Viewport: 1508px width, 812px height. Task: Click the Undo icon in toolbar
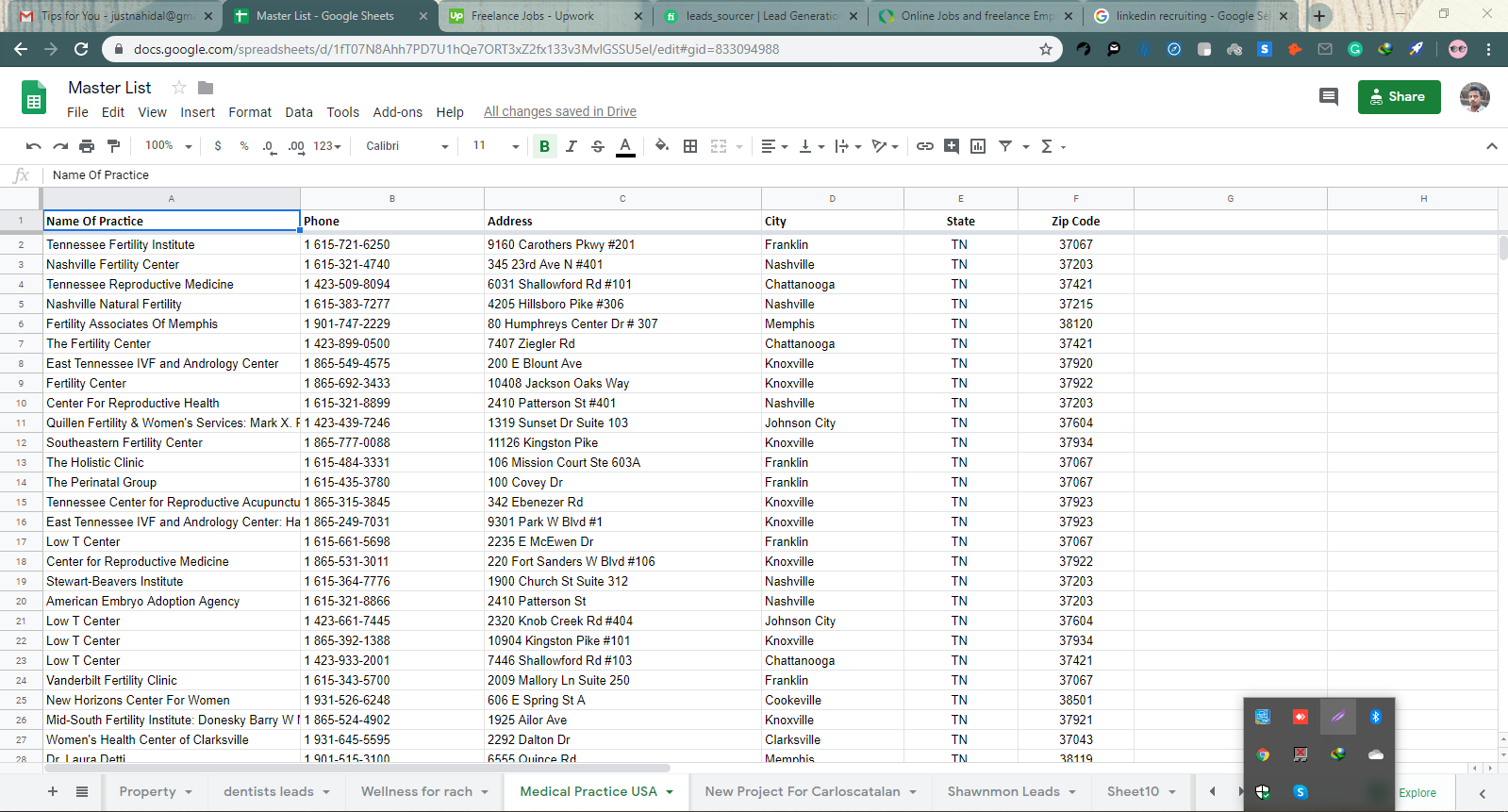click(34, 146)
